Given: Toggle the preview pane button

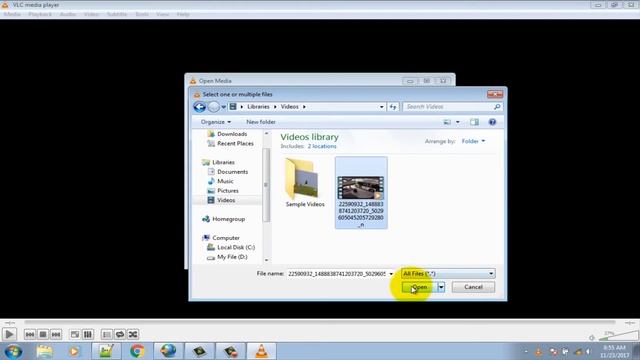Looking at the screenshot, I should click(474, 122).
